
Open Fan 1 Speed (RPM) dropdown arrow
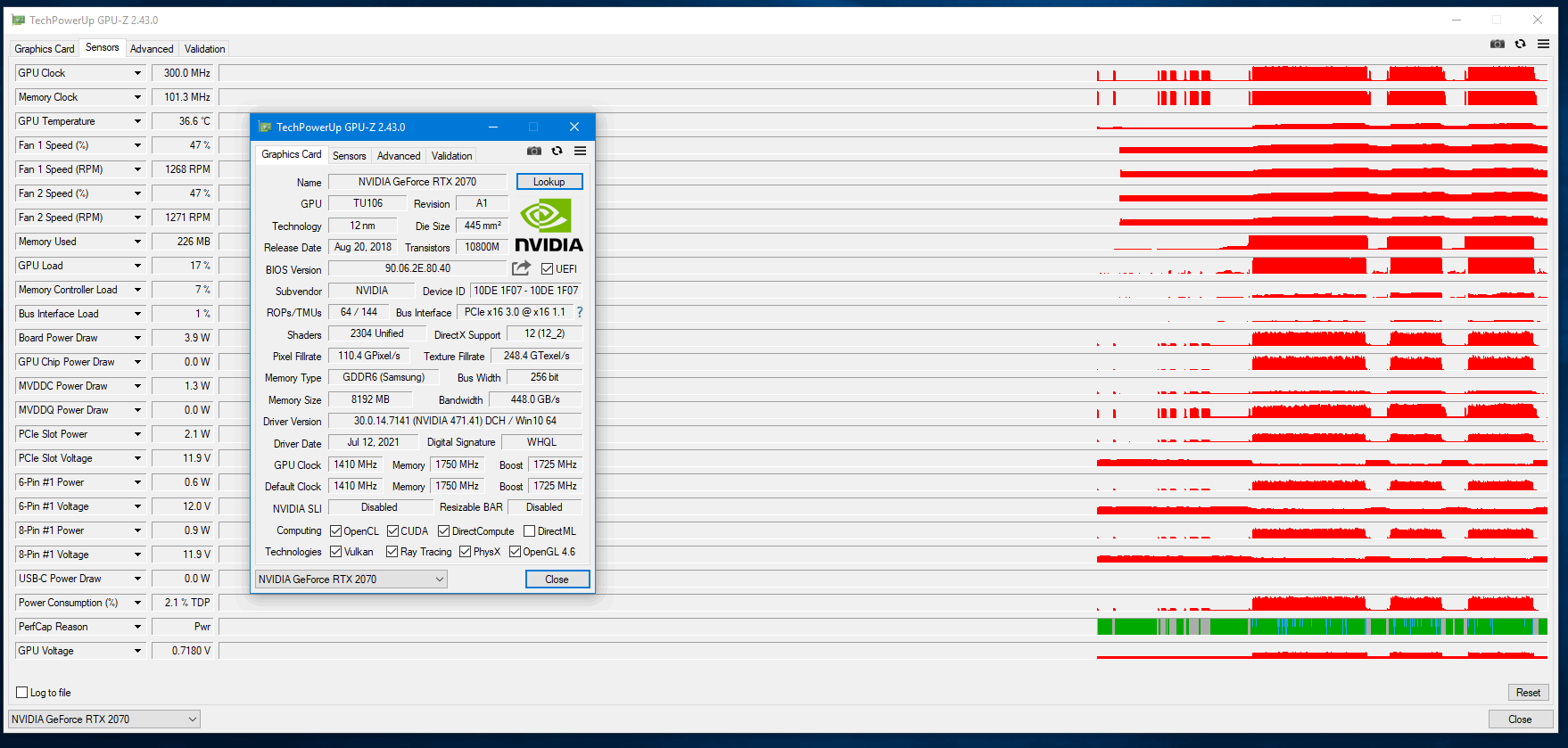[x=137, y=169]
